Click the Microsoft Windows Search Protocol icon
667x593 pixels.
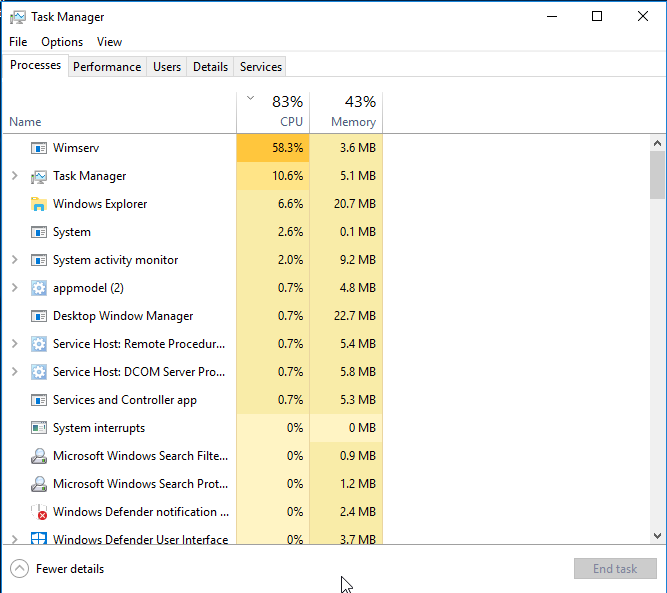pyautogui.click(x=39, y=484)
